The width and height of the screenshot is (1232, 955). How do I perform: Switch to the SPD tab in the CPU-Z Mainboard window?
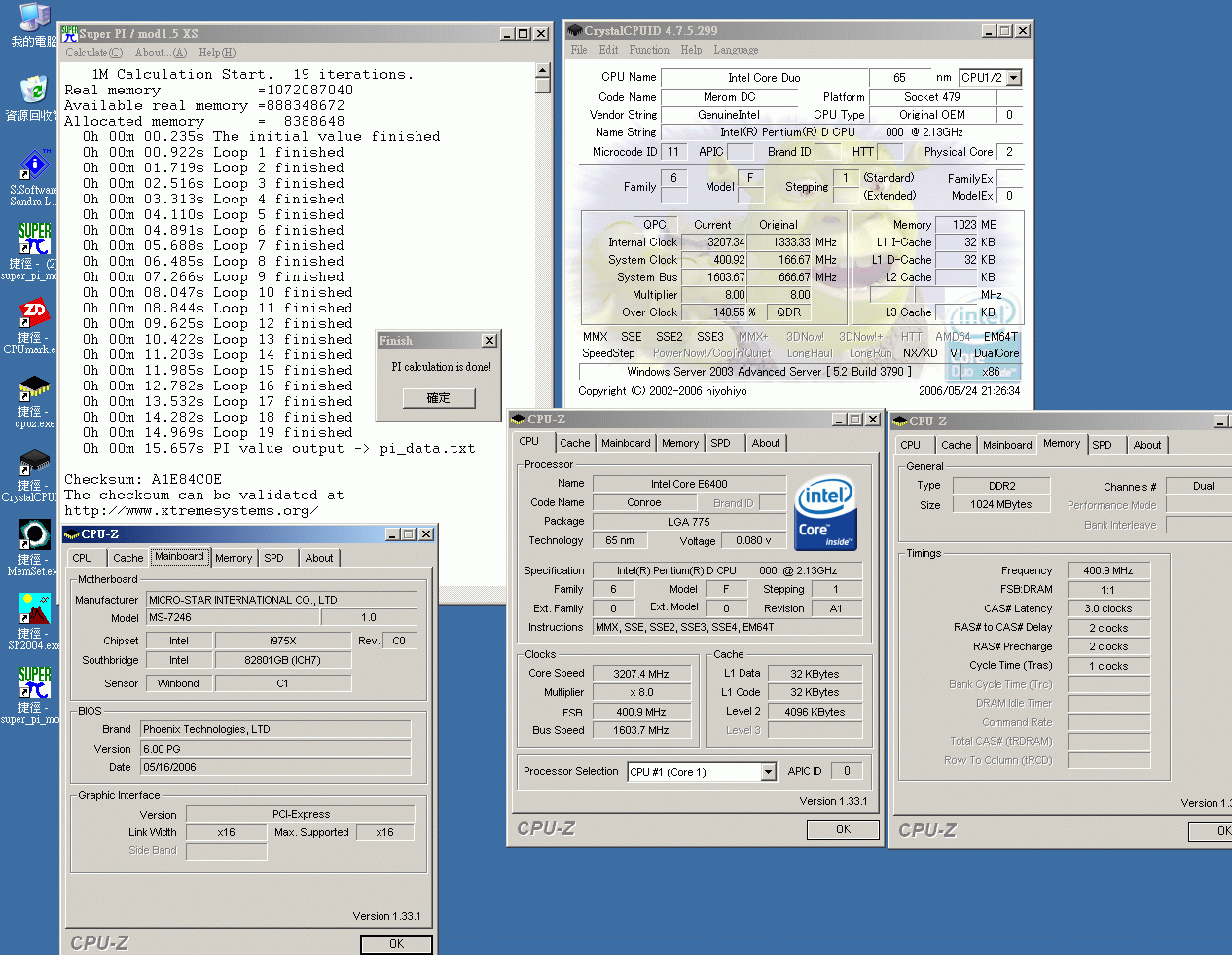click(274, 558)
